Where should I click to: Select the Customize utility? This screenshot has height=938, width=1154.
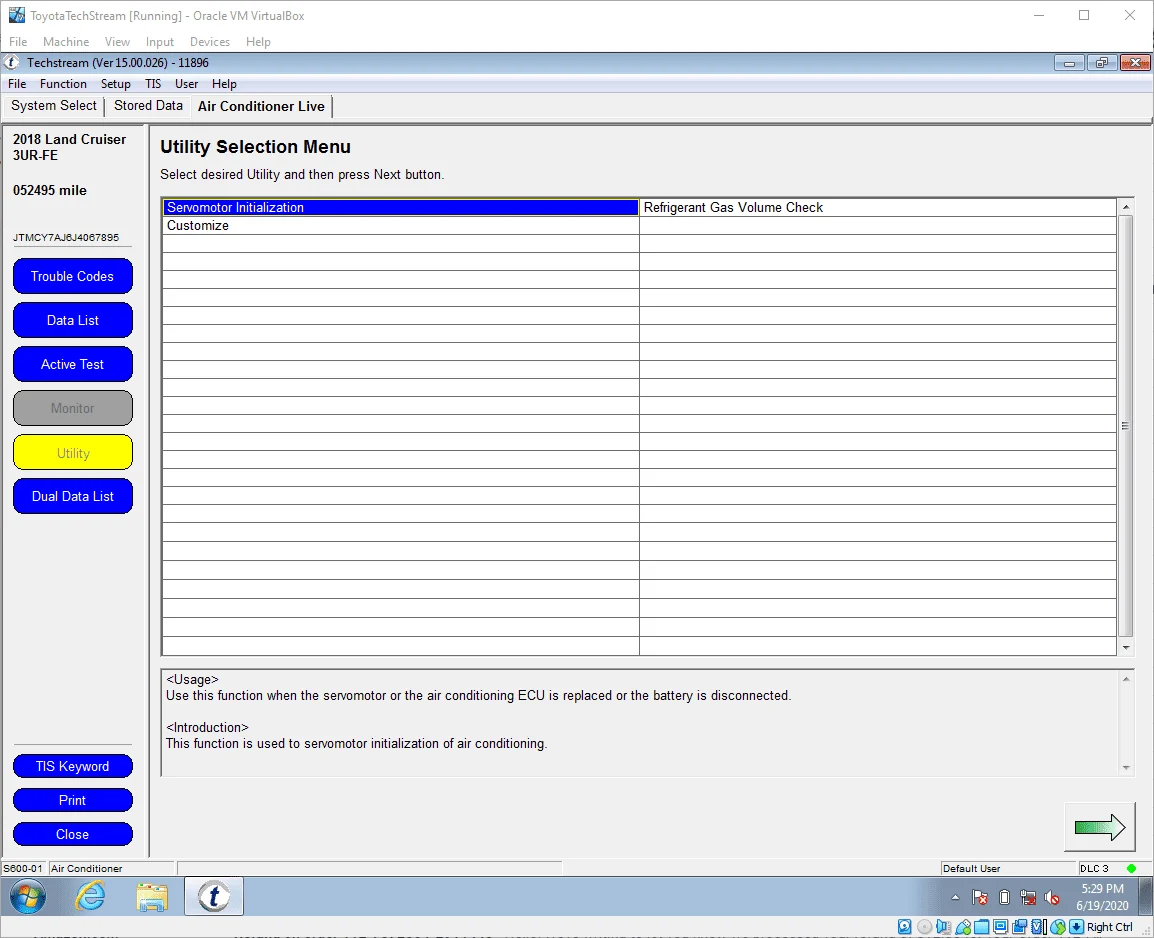coord(400,226)
